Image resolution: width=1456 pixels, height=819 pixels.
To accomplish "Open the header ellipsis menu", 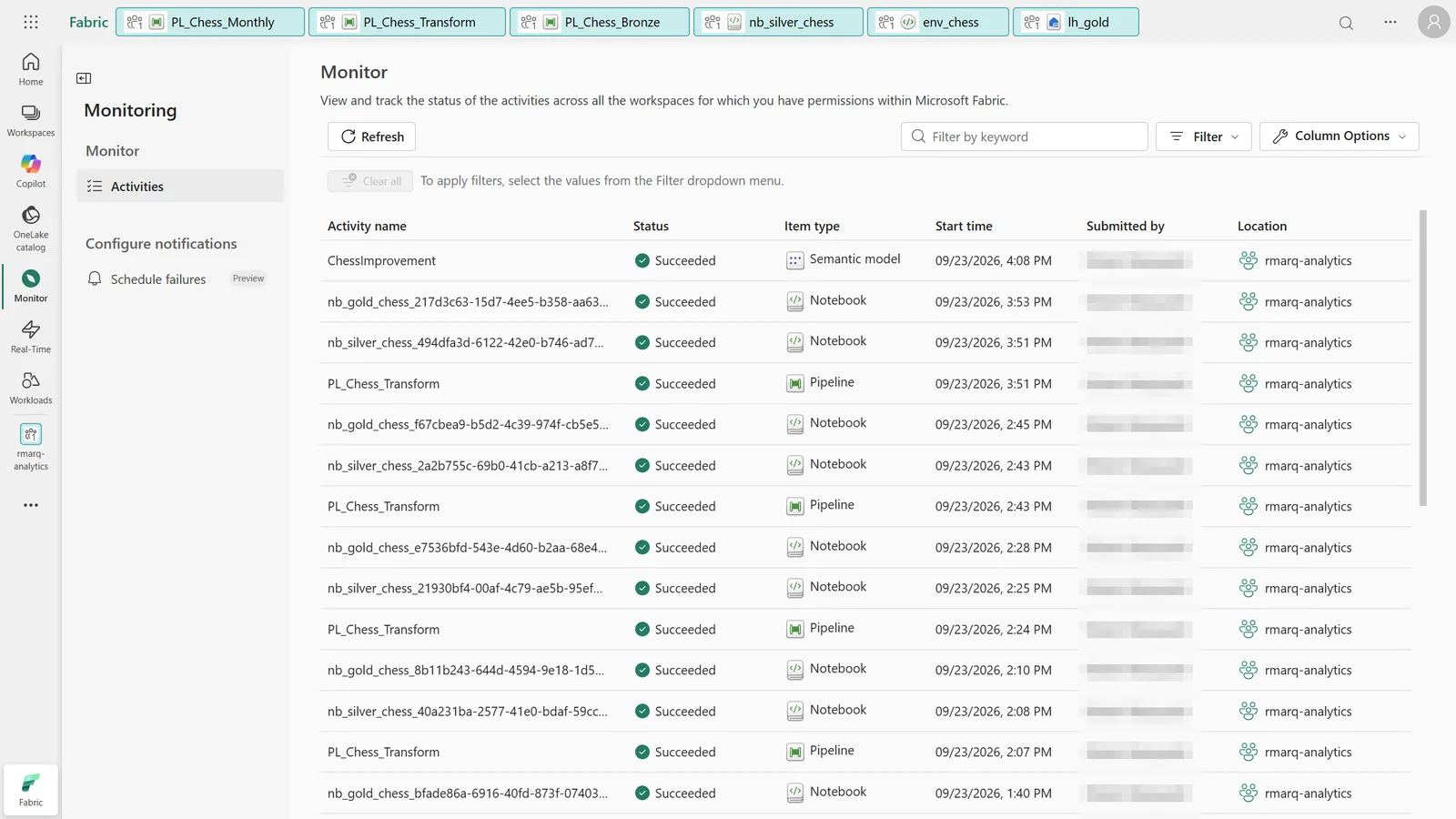I will point(1390,22).
